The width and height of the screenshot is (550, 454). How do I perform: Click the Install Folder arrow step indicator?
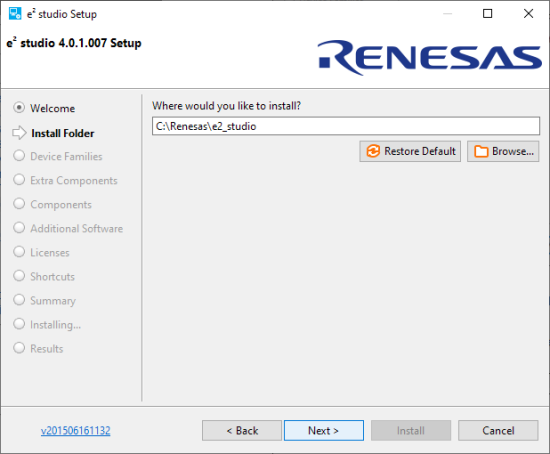pyautogui.click(x=19, y=133)
